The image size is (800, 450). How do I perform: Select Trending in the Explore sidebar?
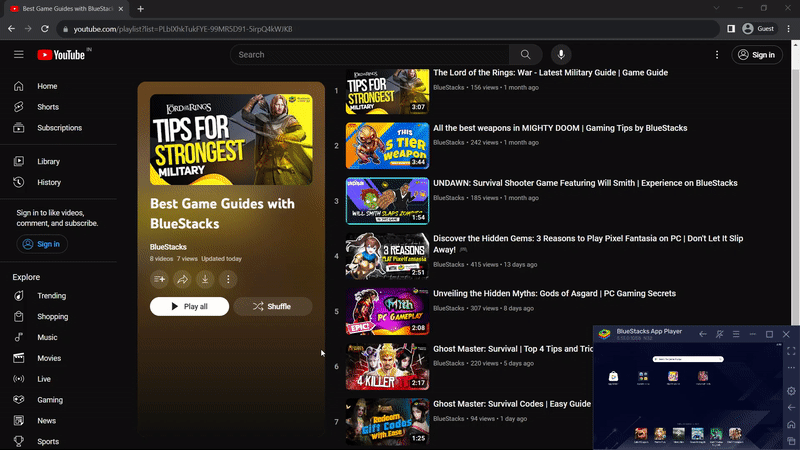[x=51, y=296]
